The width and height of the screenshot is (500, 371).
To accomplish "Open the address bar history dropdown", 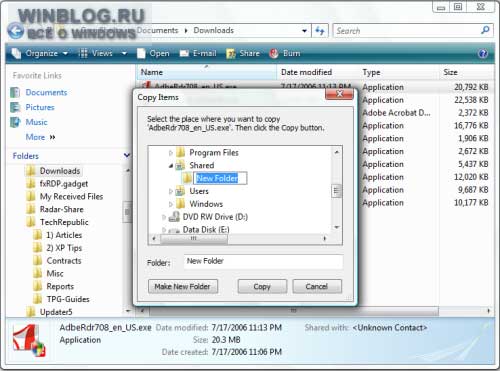I will click(304, 31).
